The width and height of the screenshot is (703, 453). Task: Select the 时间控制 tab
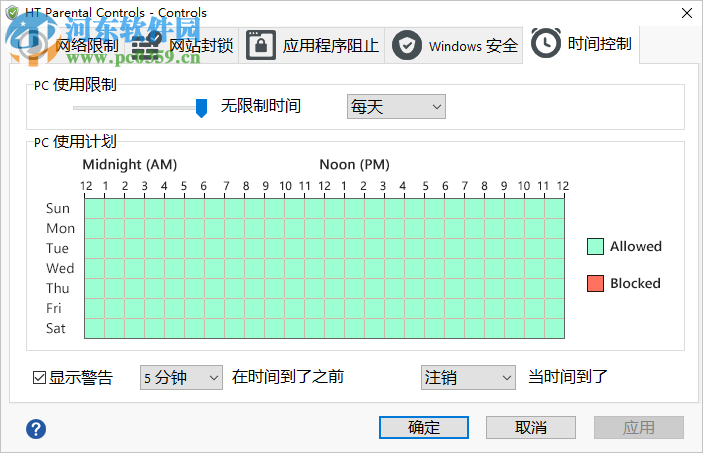coord(581,44)
